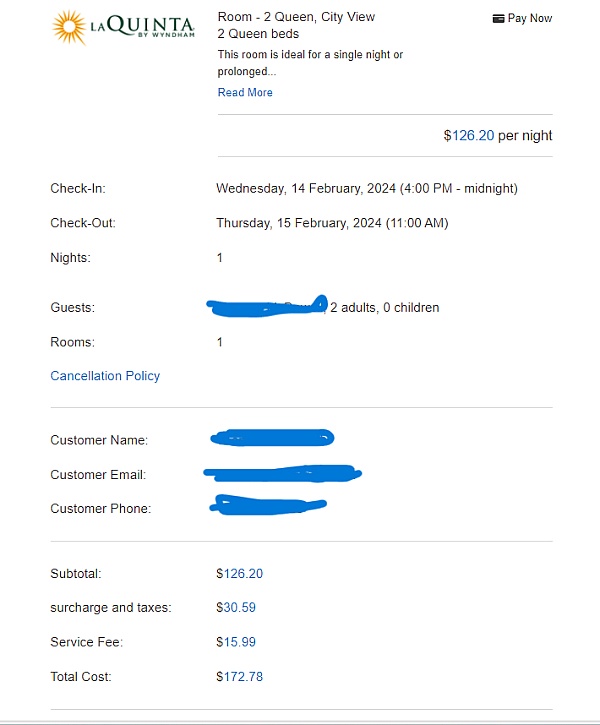
Task: Click the redacted Customer Name value
Action: 272,438
